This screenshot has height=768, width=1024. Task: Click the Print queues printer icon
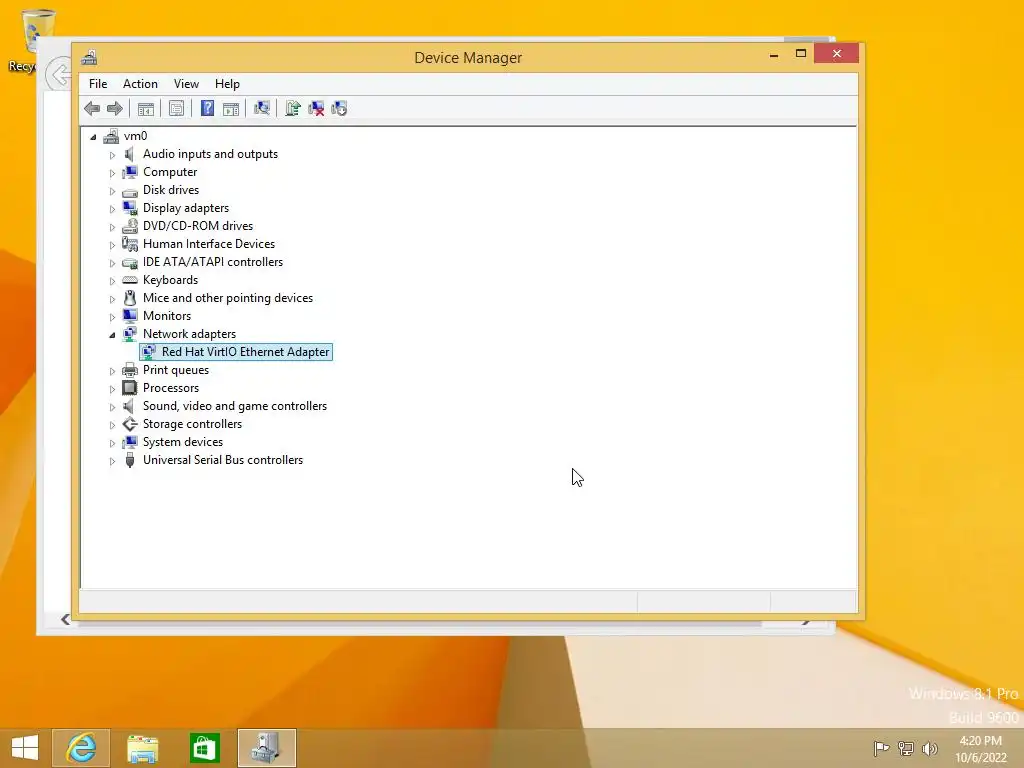(130, 370)
